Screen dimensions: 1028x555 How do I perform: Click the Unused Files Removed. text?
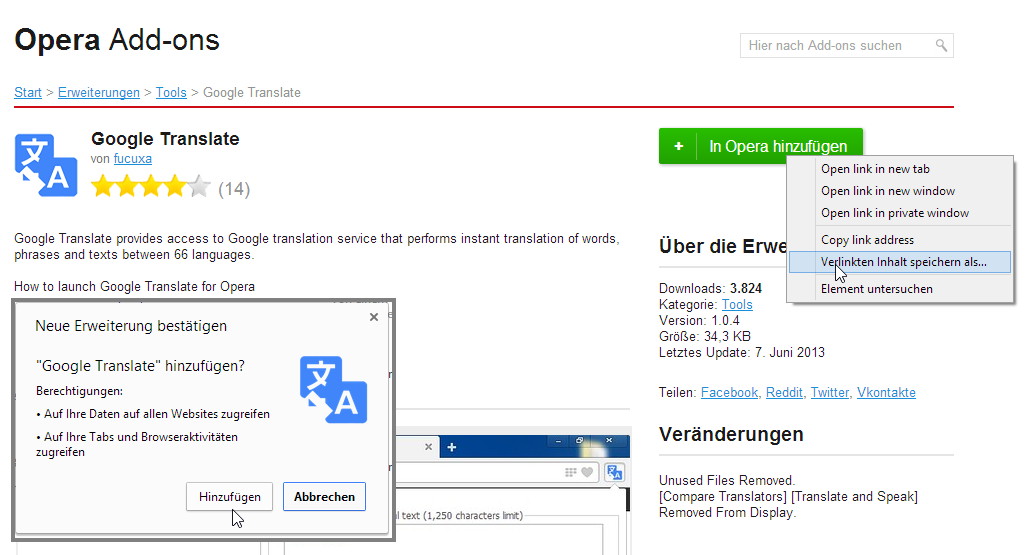pos(727,480)
